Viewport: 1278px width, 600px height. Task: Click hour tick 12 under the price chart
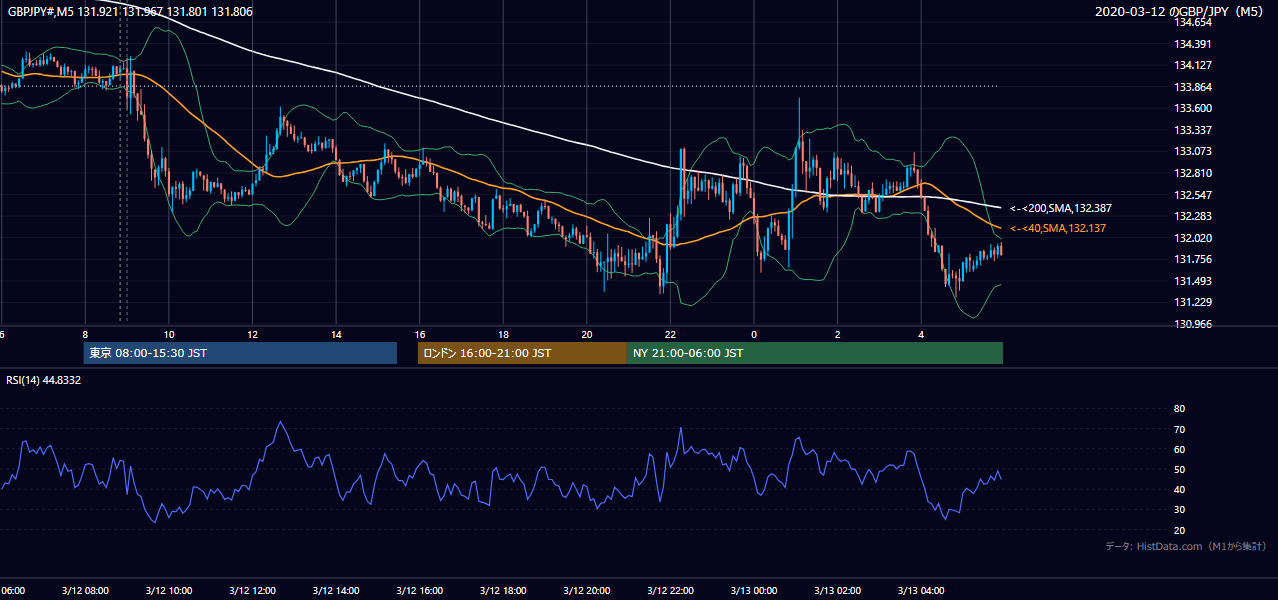(x=252, y=334)
